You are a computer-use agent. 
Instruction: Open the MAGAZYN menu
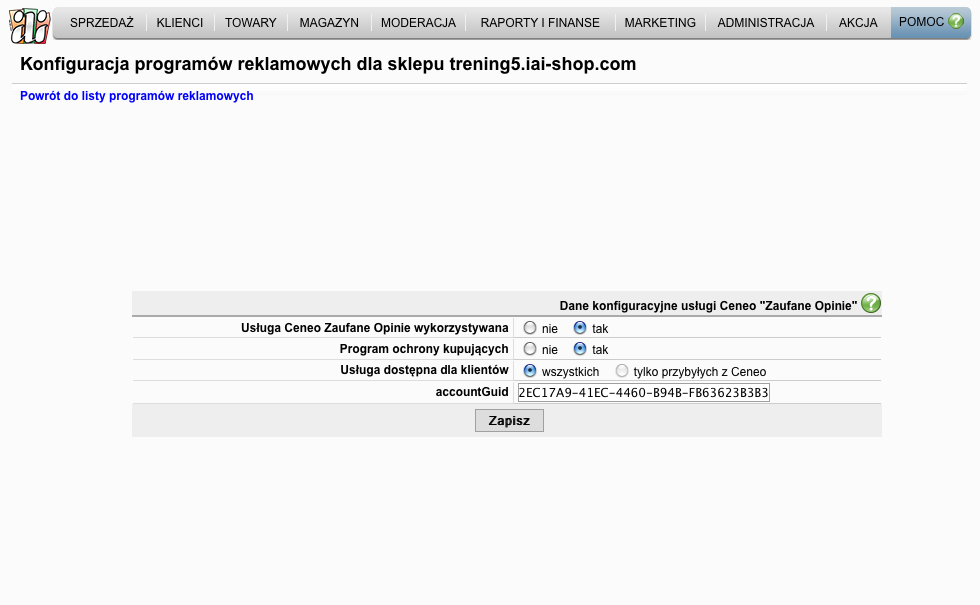pyautogui.click(x=329, y=22)
